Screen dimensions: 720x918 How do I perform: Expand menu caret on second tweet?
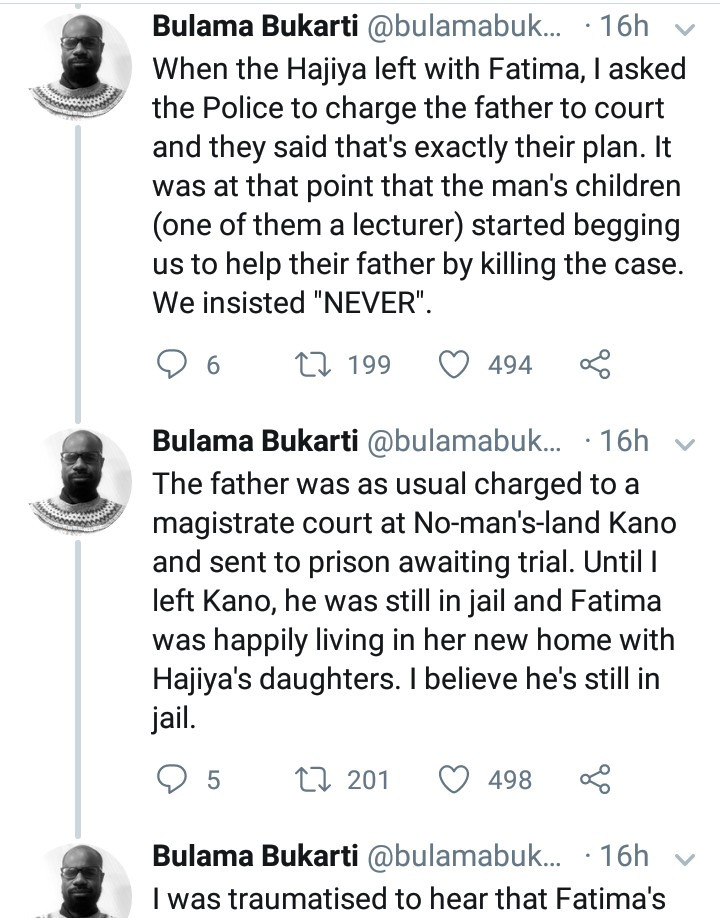[x=685, y=443]
